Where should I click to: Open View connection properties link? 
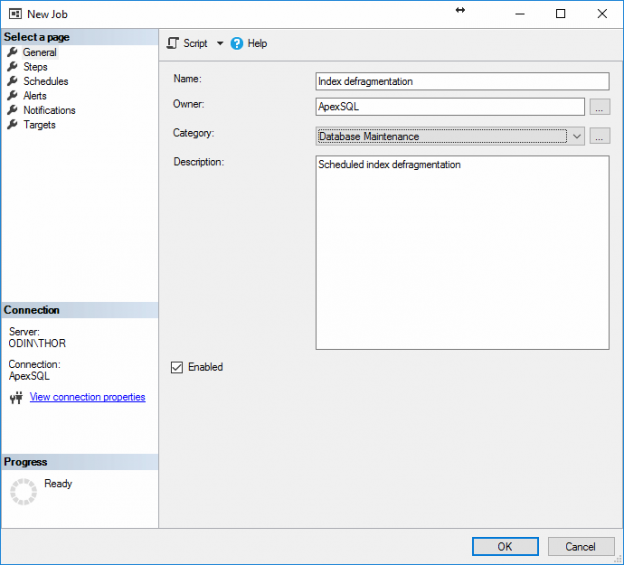click(87, 397)
